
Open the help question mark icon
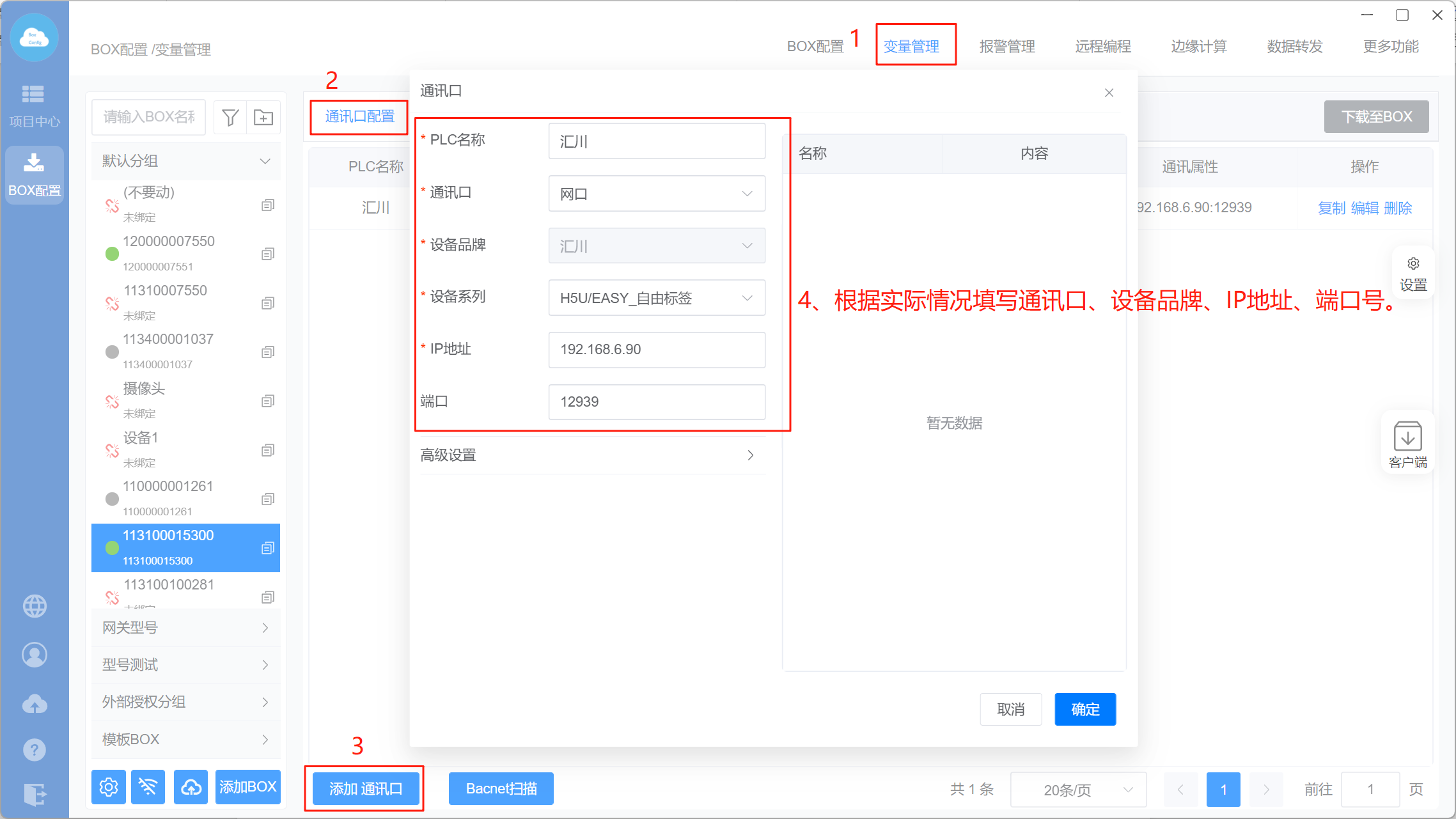(x=35, y=749)
